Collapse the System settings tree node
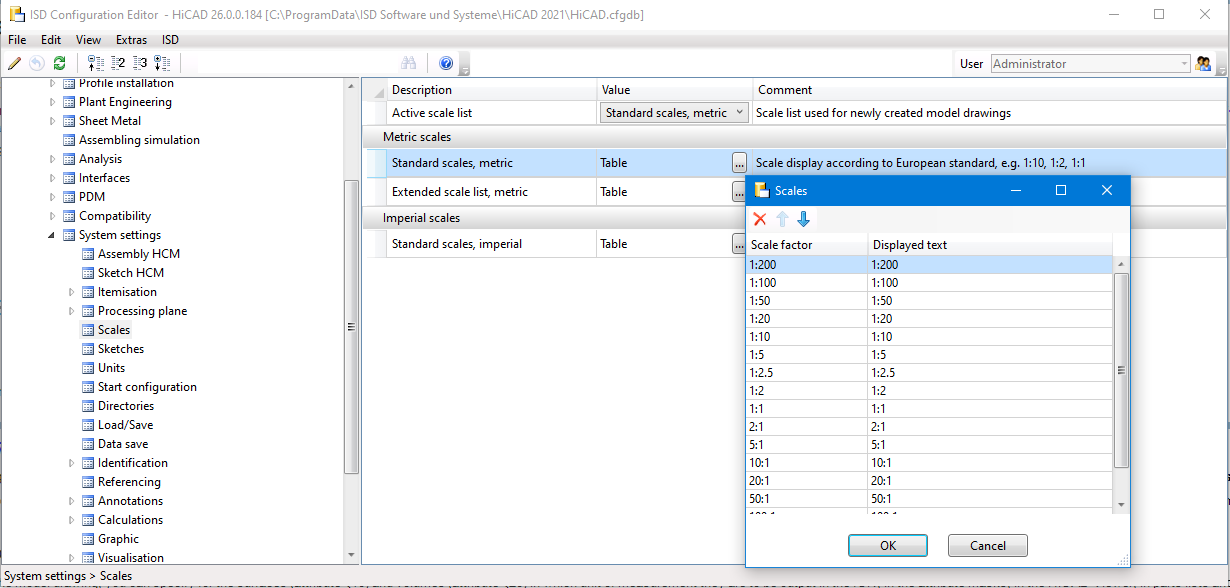Screen dimensions: 1230x588 click(x=52, y=235)
